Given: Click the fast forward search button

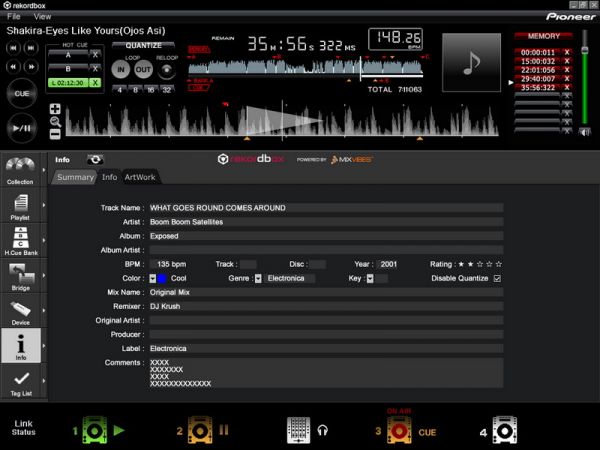Looking at the screenshot, I should [x=31, y=67].
